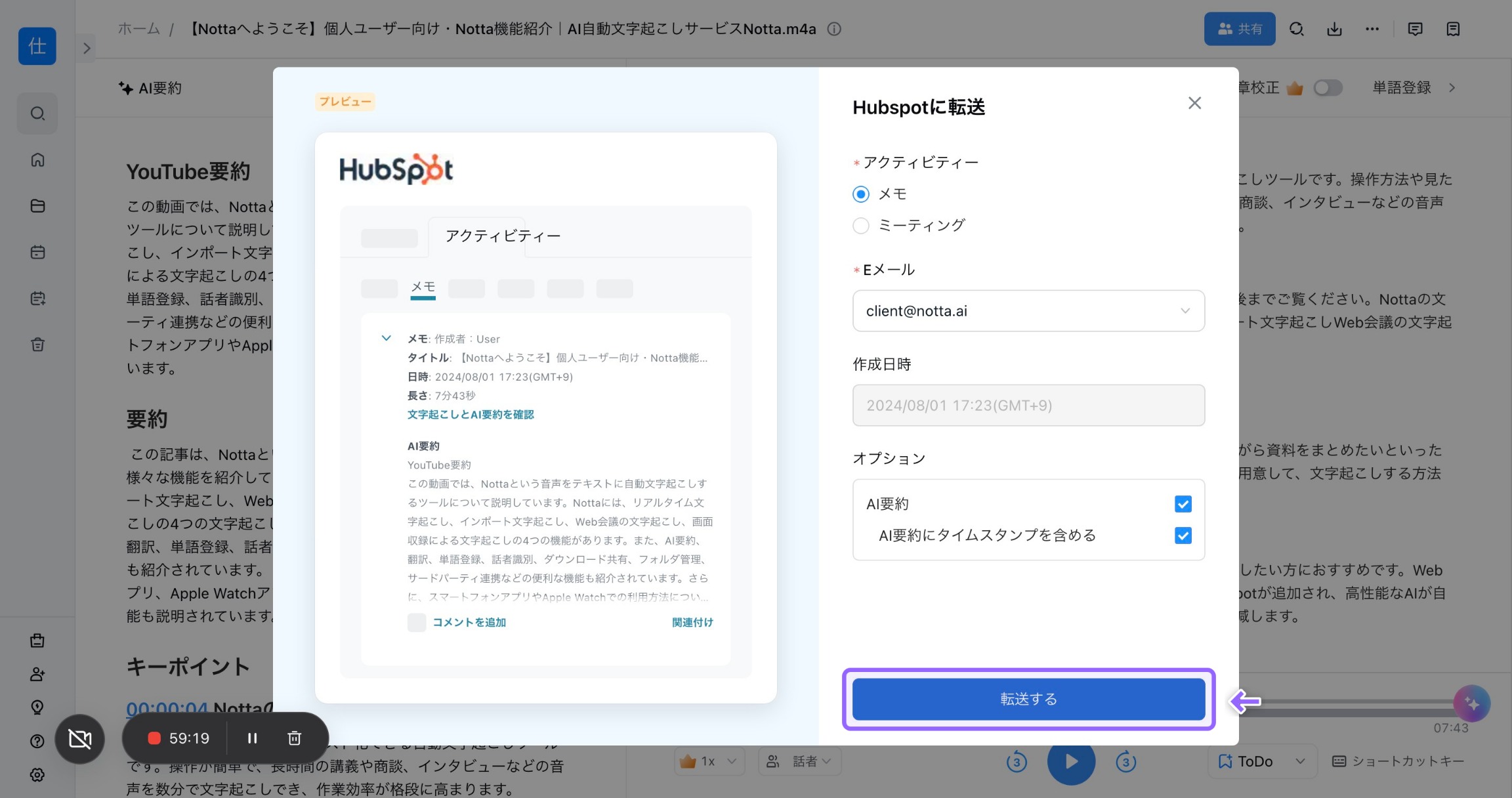Open settings gear icon in sidebar
Screen dimensions: 1512x798
[x=37, y=774]
